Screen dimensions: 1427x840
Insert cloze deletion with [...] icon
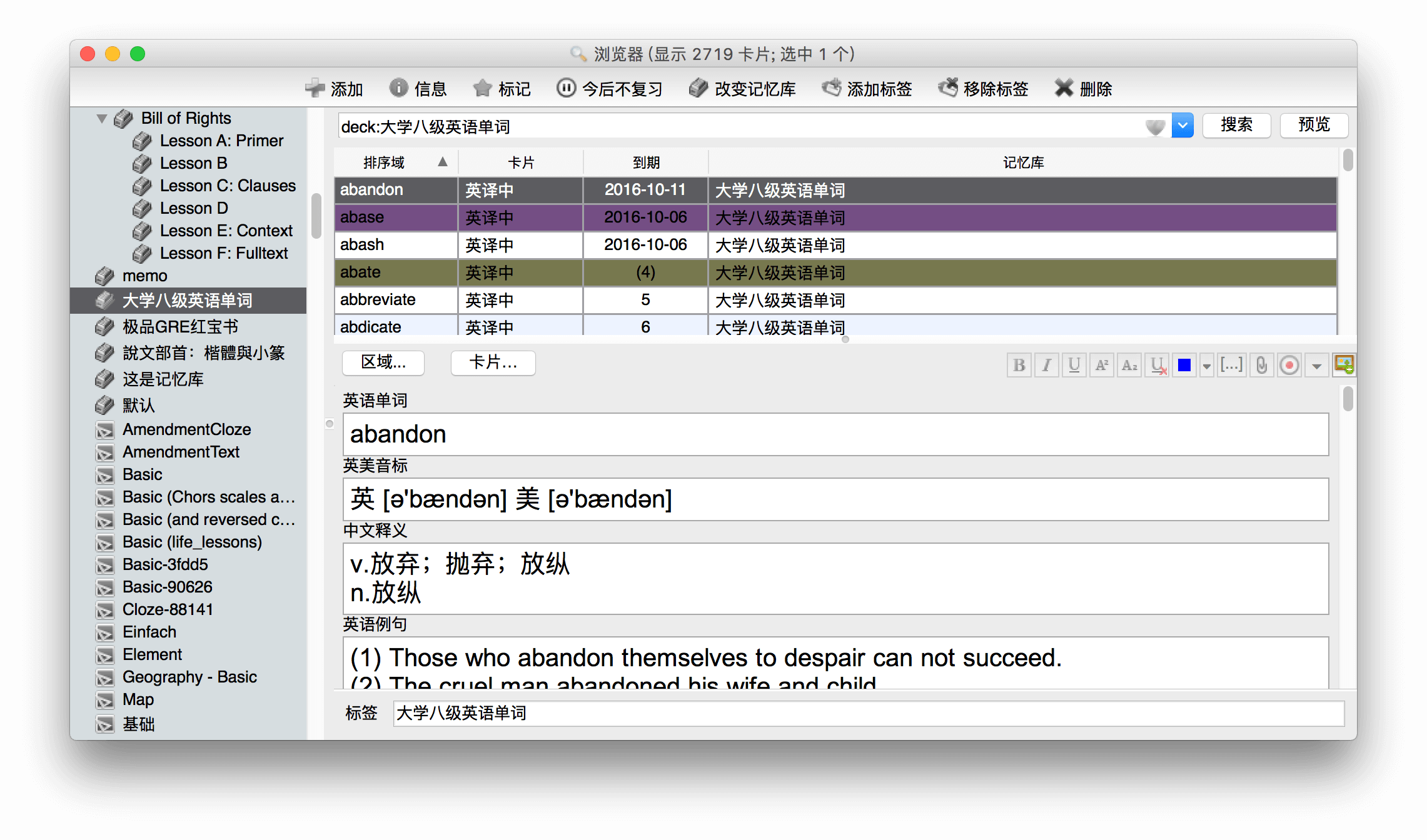click(1232, 365)
